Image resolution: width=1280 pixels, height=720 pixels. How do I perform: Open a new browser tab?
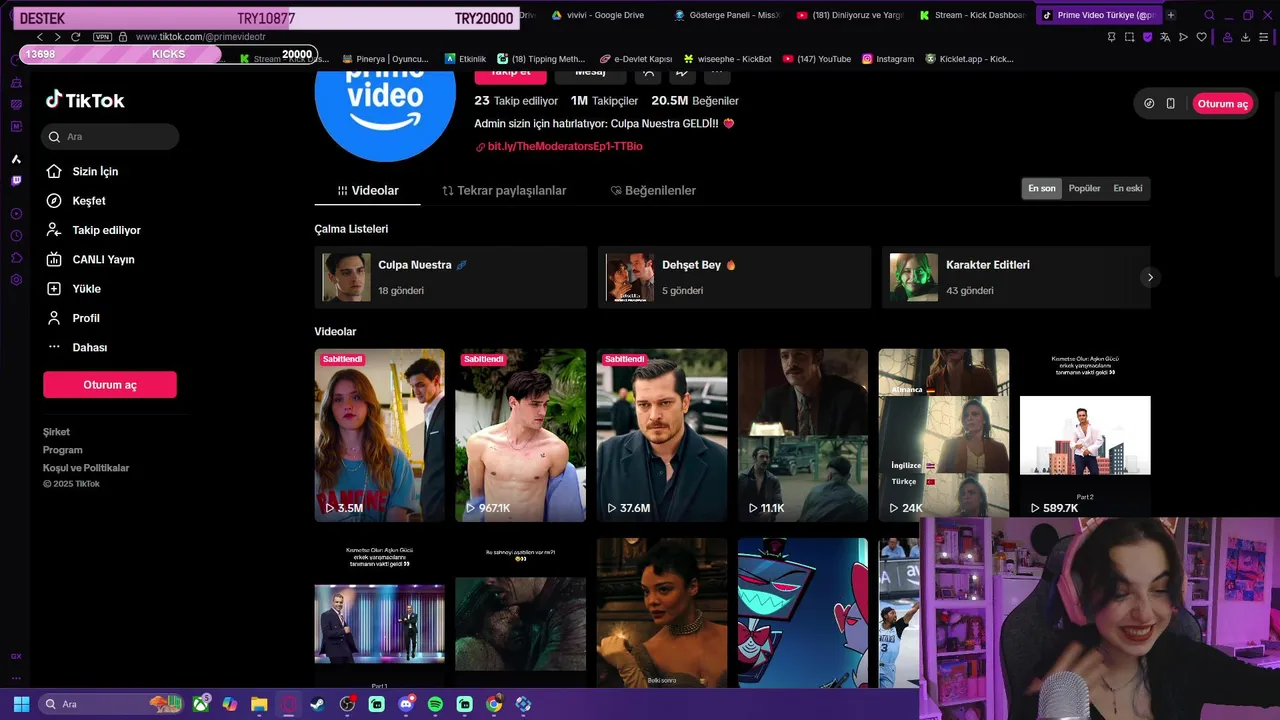click(x=1171, y=15)
